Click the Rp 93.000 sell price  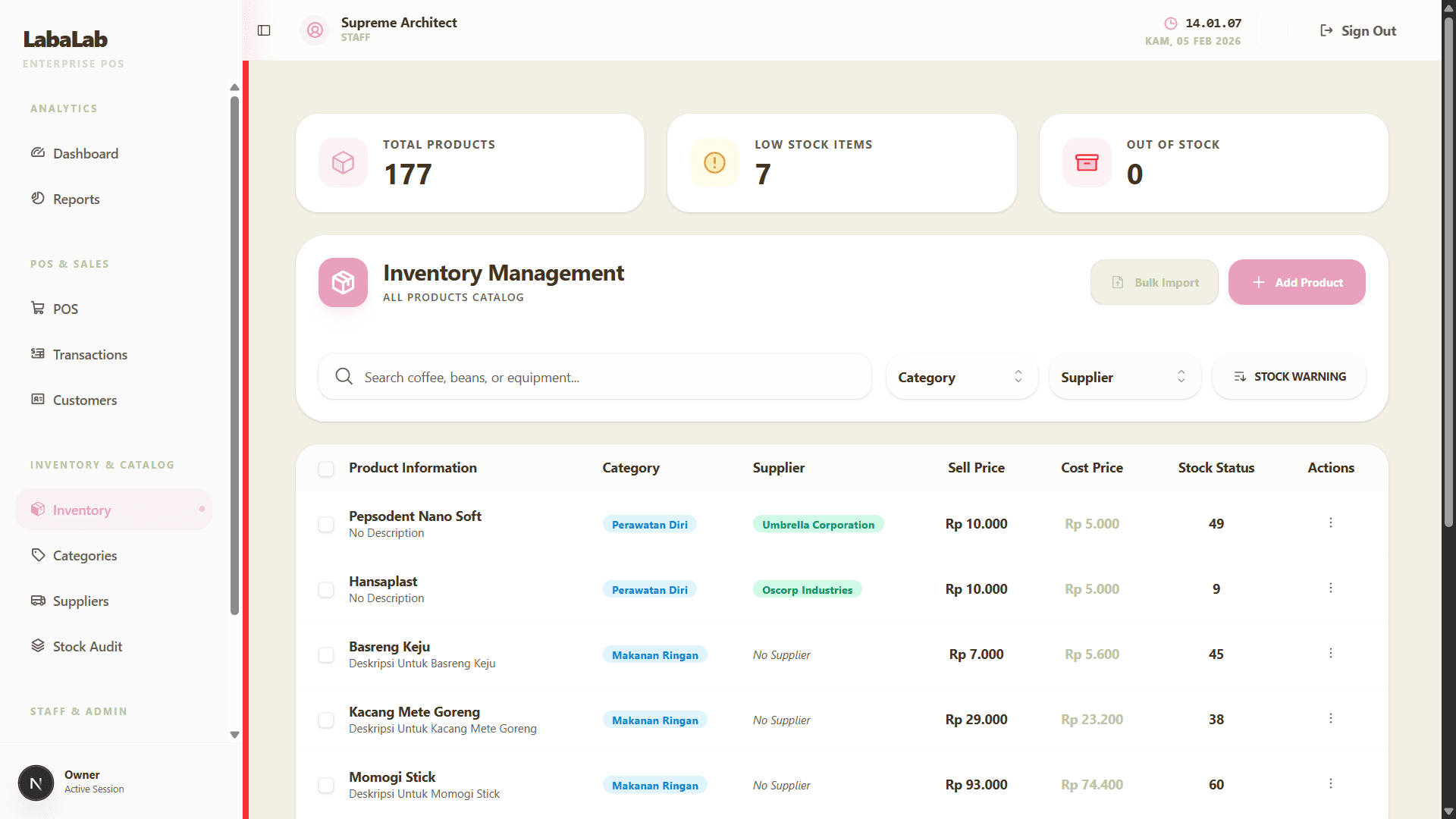pyautogui.click(x=976, y=785)
